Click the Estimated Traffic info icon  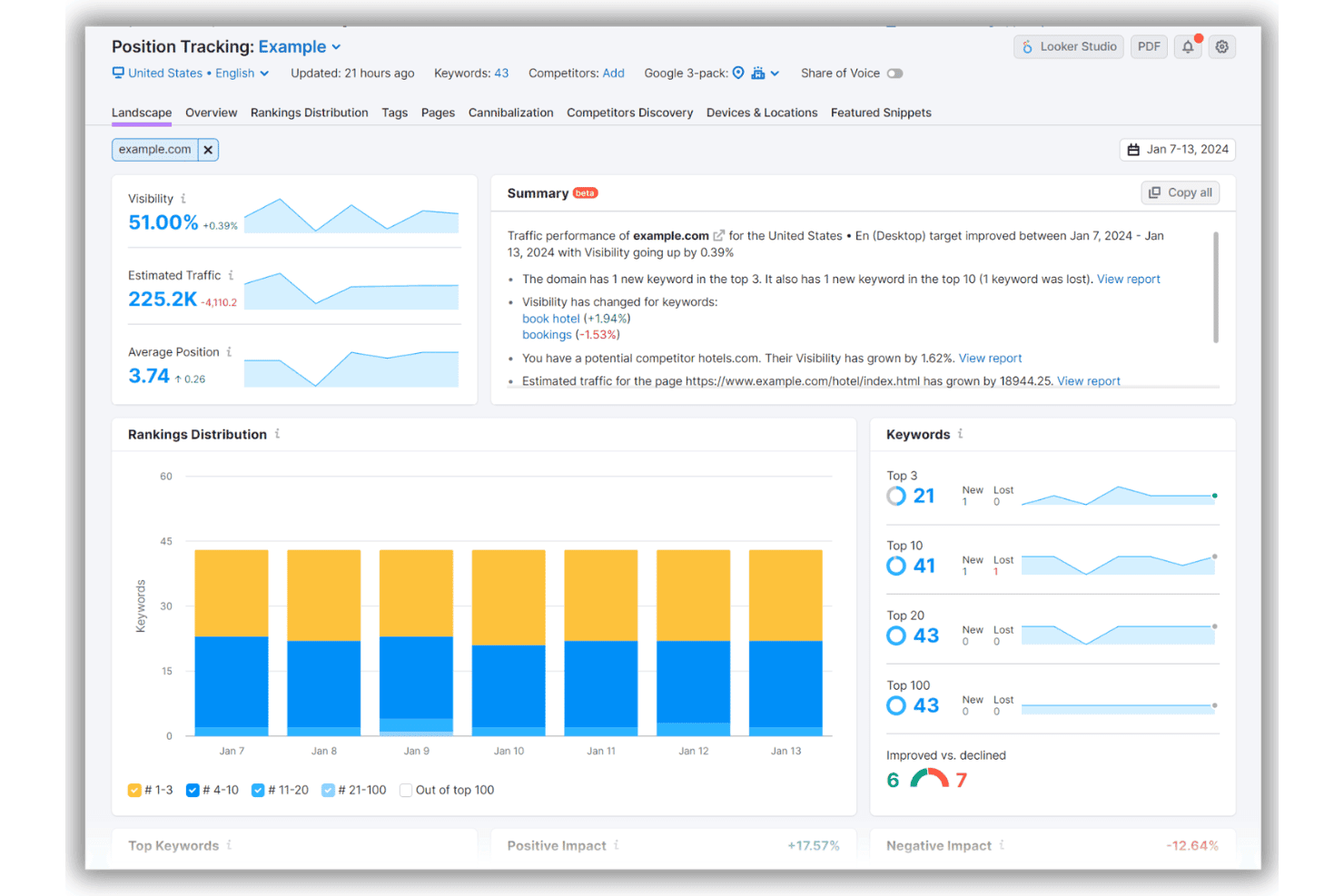coord(231,275)
